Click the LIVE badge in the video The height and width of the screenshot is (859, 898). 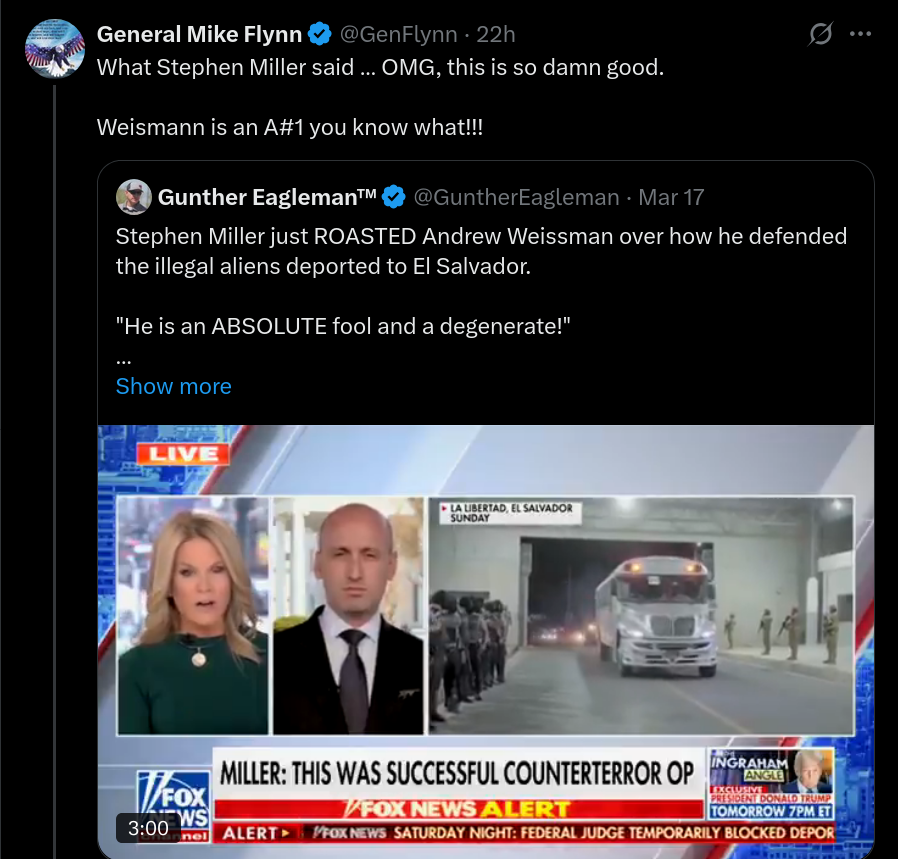(x=183, y=455)
